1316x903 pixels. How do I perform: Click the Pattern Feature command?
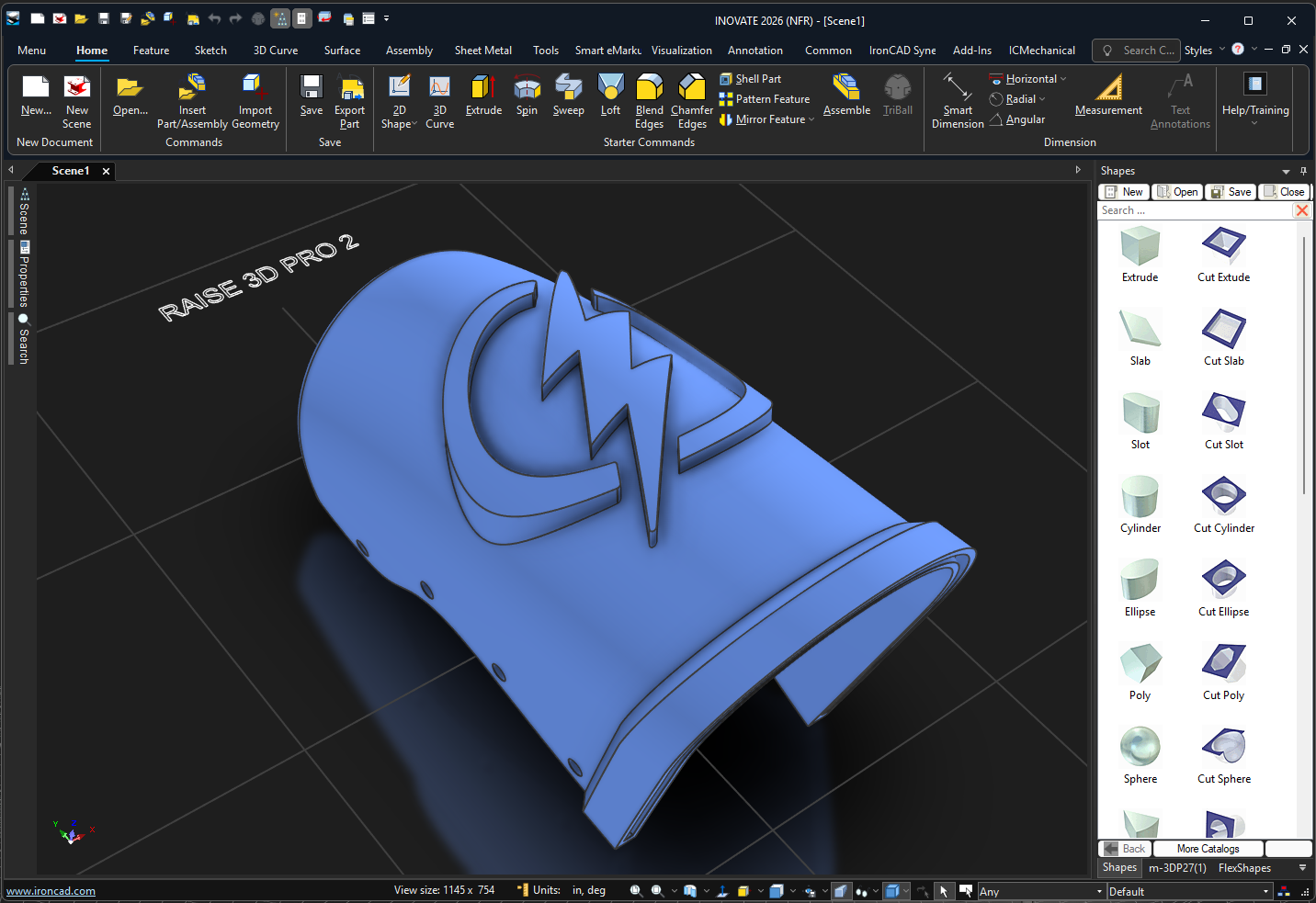click(x=765, y=99)
